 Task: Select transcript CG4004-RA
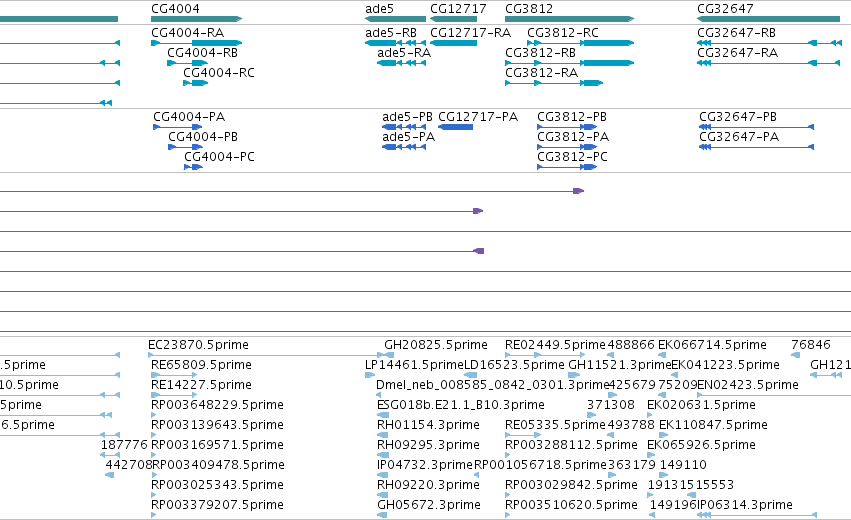[x=187, y=33]
